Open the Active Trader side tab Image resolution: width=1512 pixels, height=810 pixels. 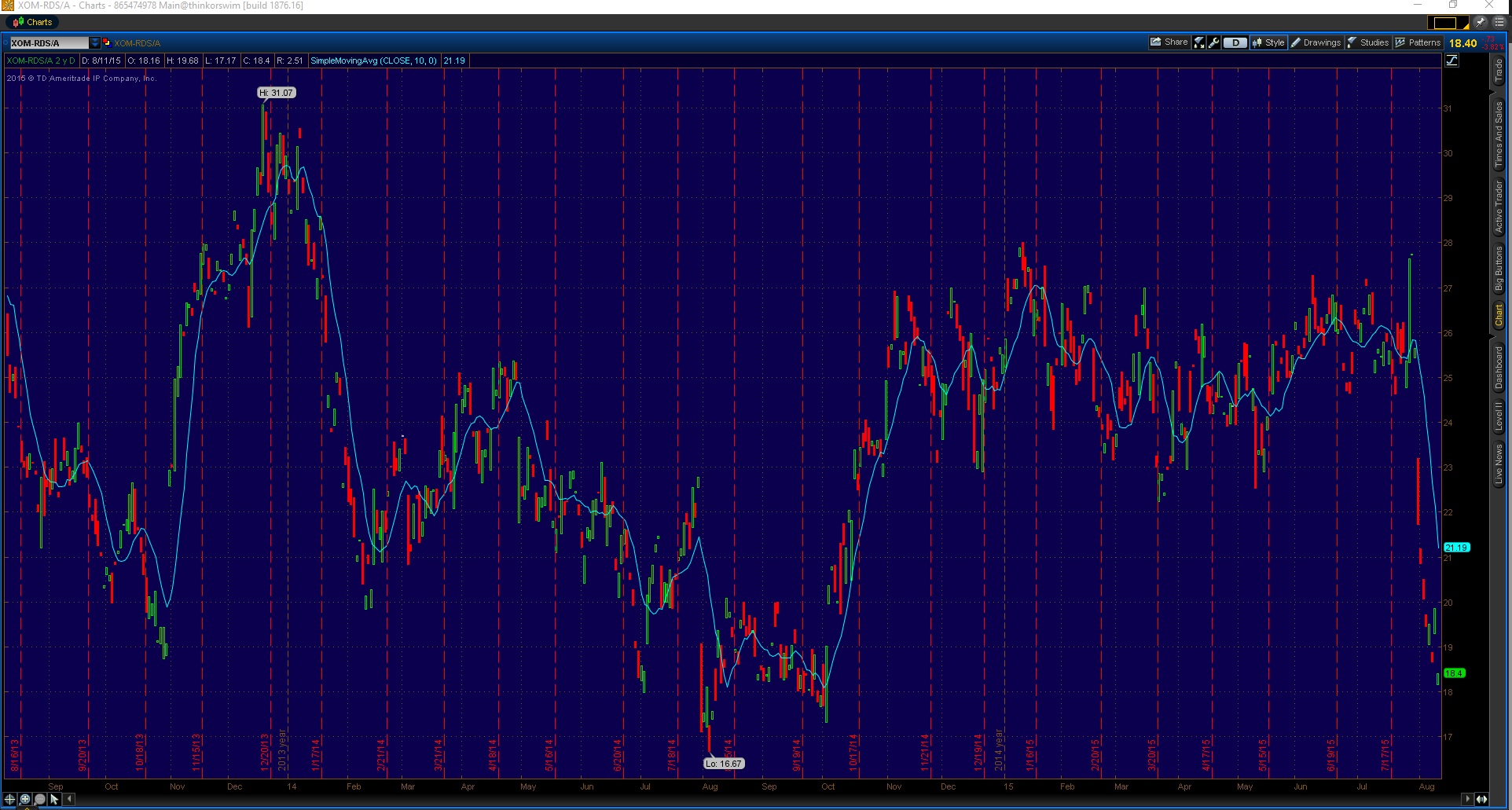pyautogui.click(x=1499, y=206)
